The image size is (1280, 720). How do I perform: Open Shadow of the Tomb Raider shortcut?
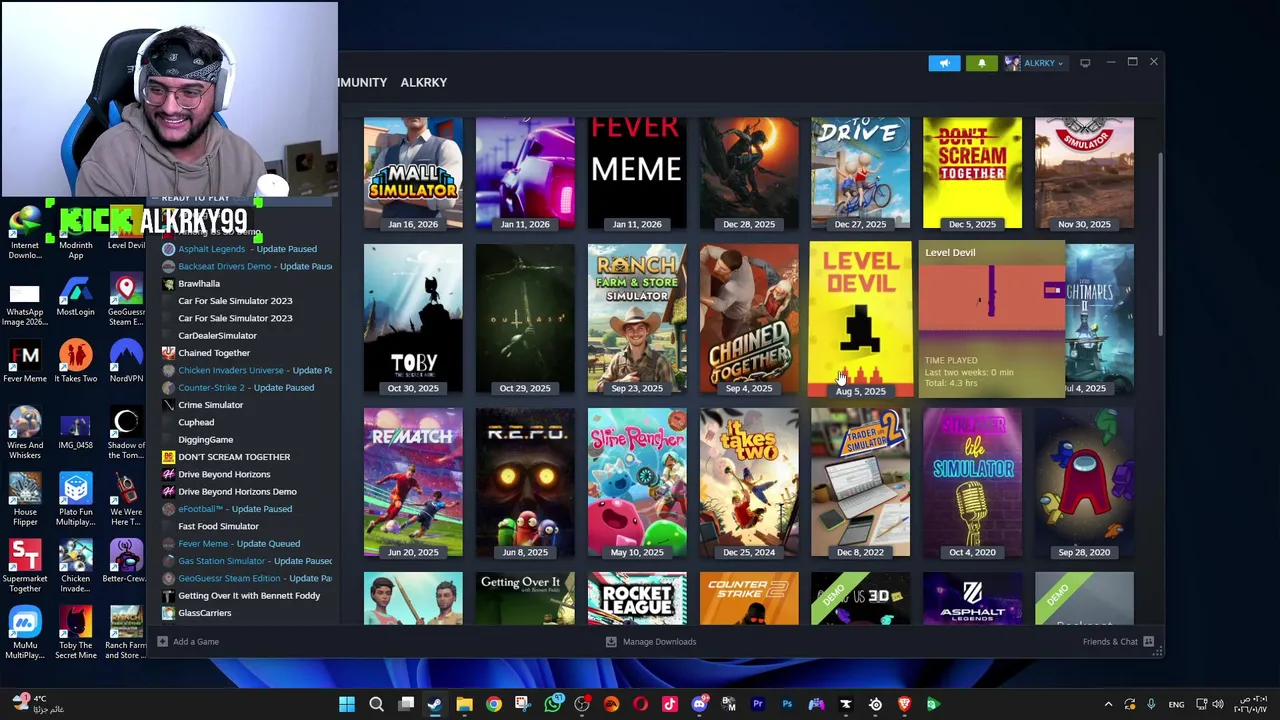[x=126, y=434]
